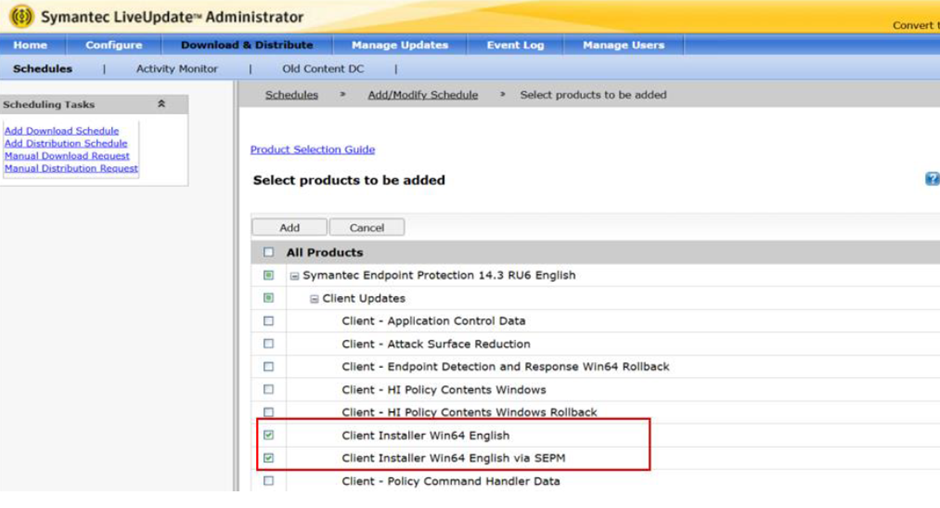Collapse the Client Updates tree node
This screenshot has height=508, width=940.
(314, 299)
